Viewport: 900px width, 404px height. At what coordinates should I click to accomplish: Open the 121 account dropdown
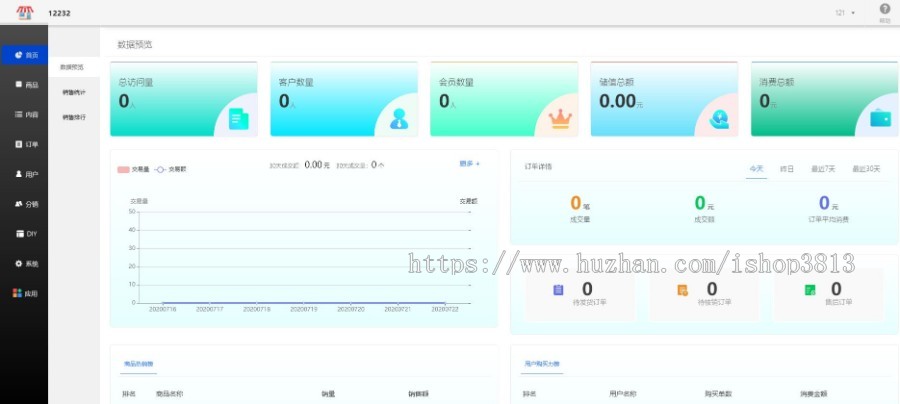click(x=845, y=13)
